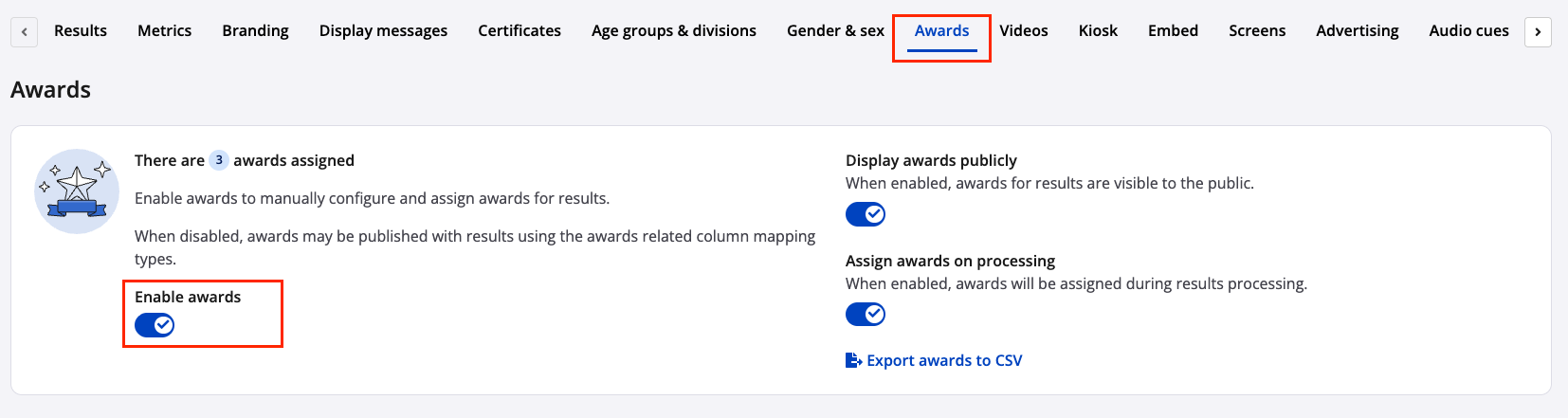The image size is (1568, 418).
Task: Open Age groups & divisions tab
Action: [674, 30]
